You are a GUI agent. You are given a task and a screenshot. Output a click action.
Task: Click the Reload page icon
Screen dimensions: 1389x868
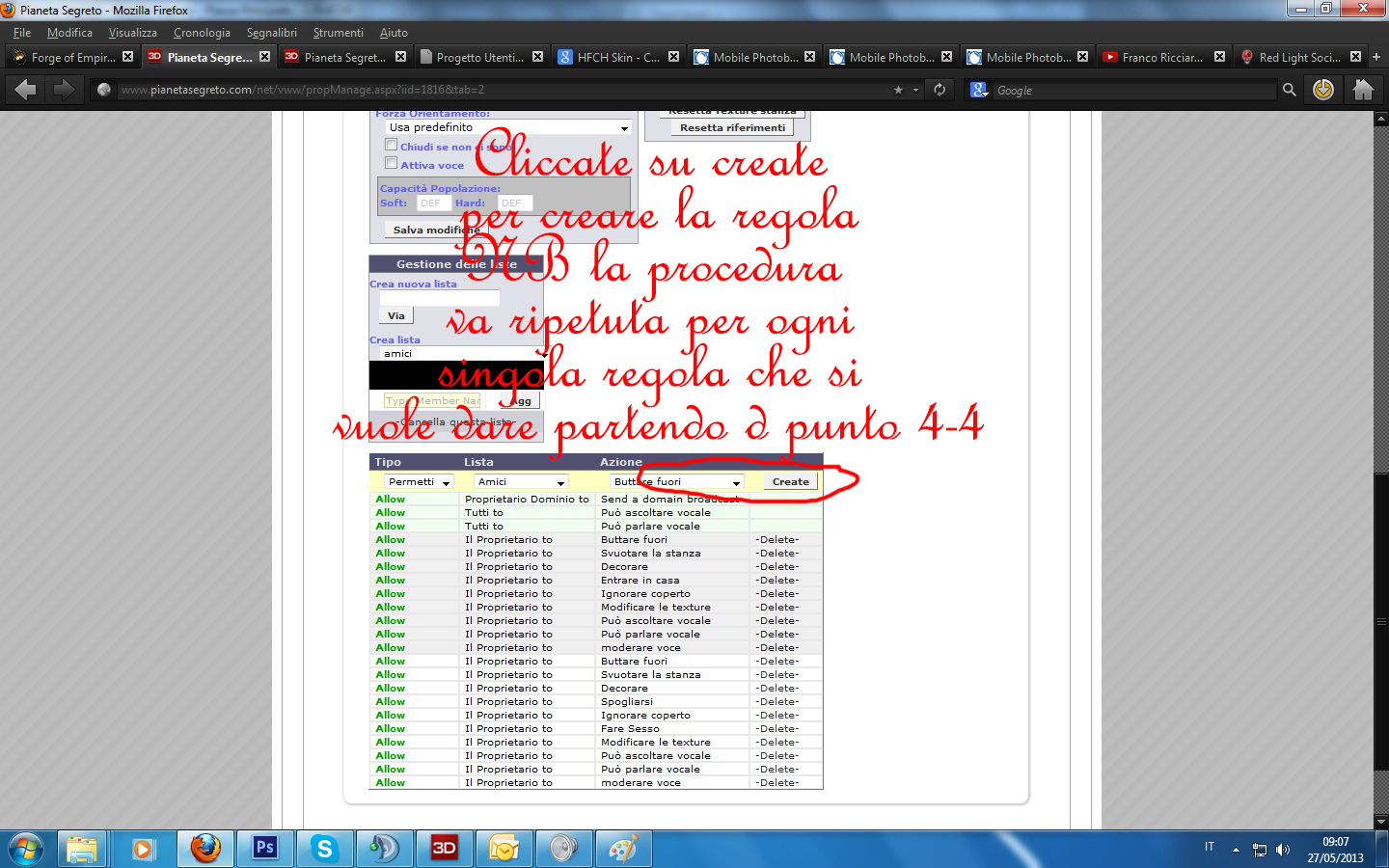coord(940,90)
